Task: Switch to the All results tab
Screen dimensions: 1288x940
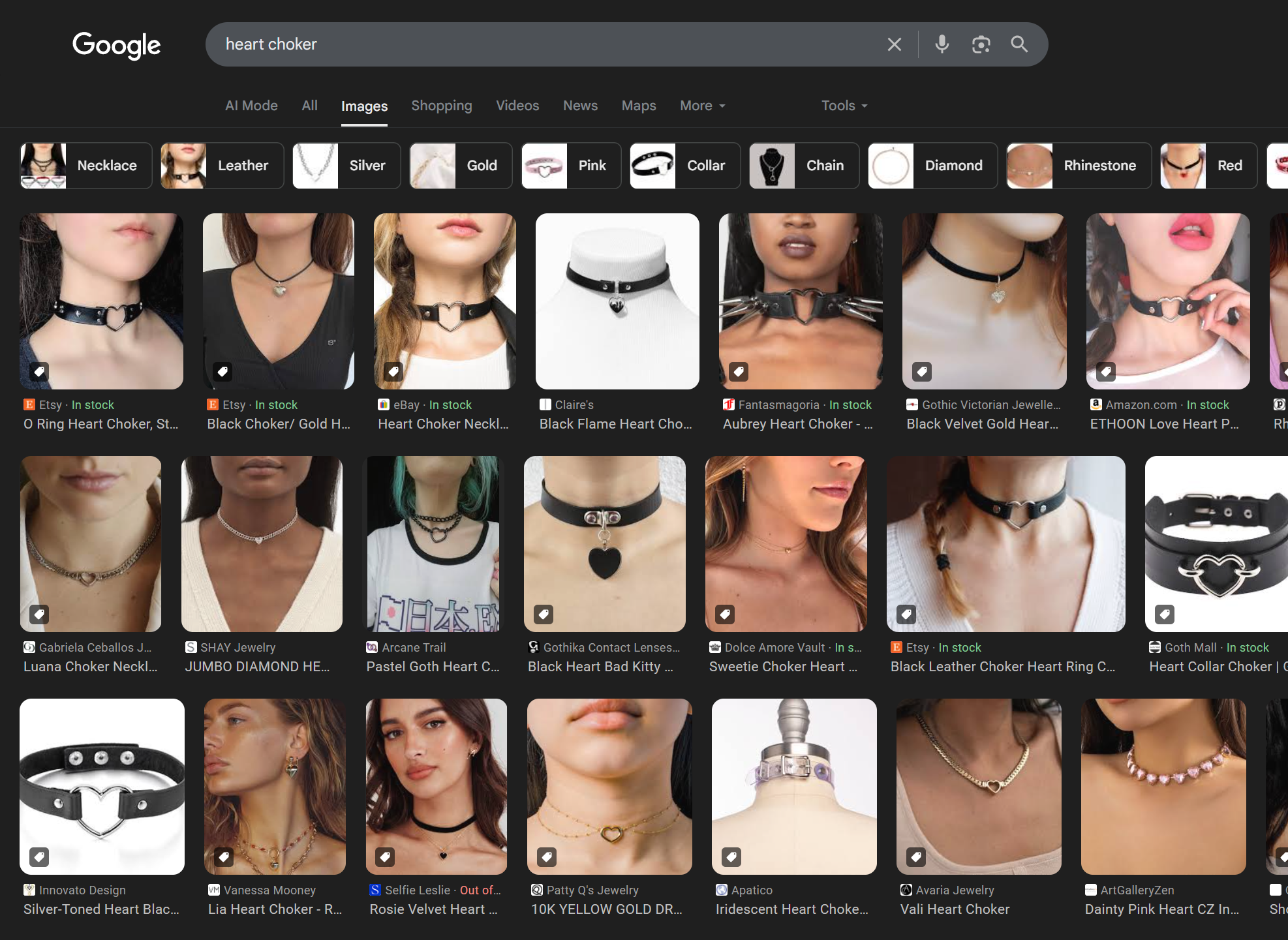Action: (309, 106)
